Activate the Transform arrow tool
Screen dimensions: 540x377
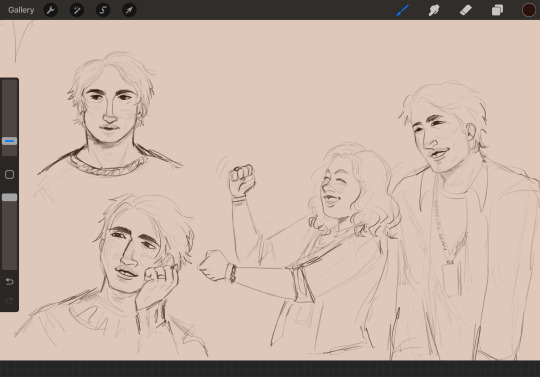click(x=129, y=10)
